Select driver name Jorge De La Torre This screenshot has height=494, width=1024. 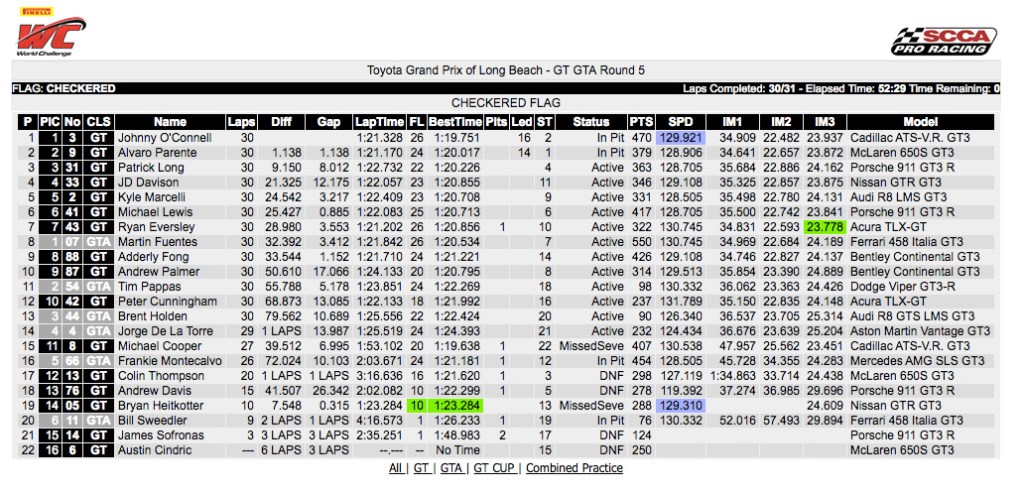pos(163,331)
